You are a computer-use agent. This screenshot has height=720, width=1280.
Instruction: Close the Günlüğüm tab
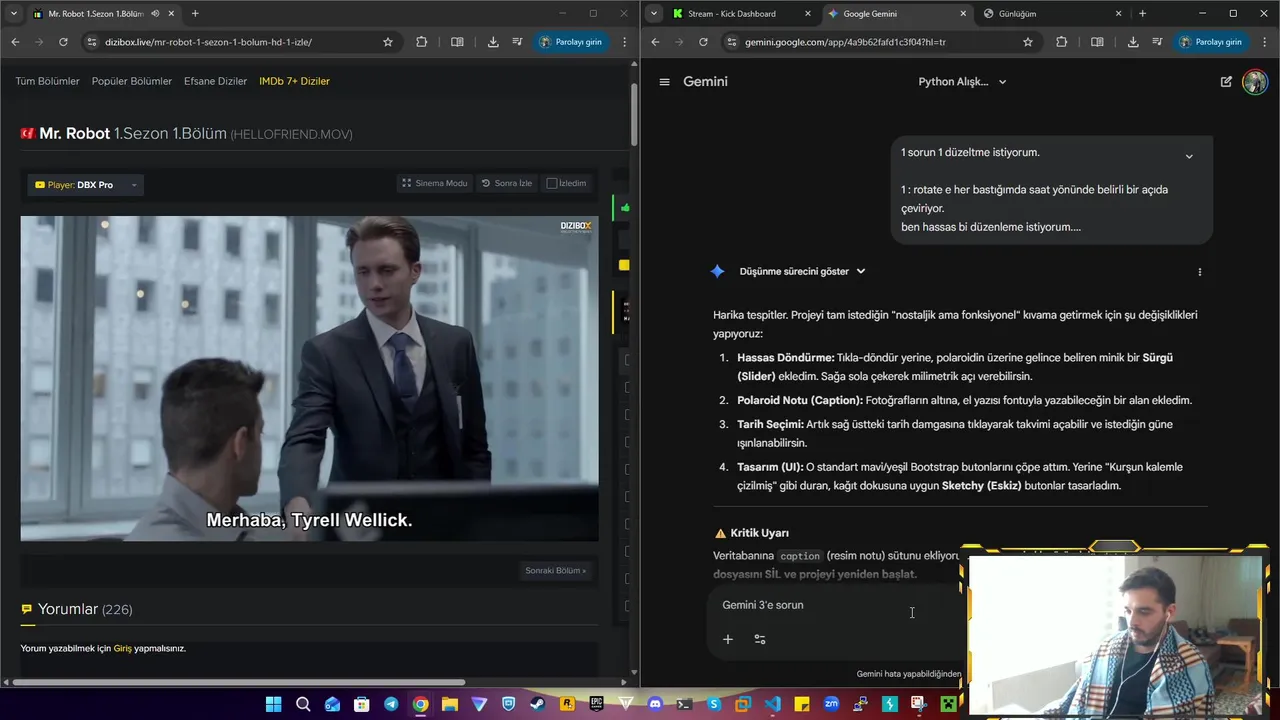coord(1118,14)
